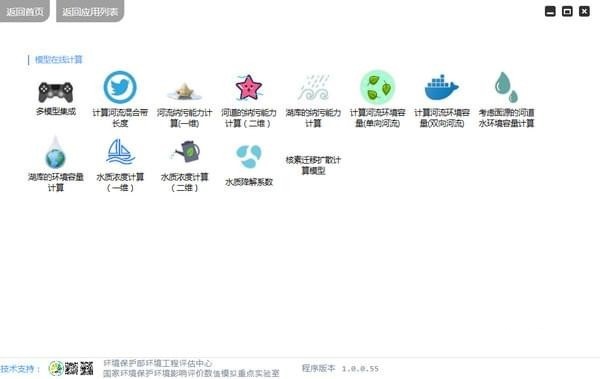Click the round green logo in footer
The height and width of the screenshot is (379, 600).
click(x=56, y=368)
